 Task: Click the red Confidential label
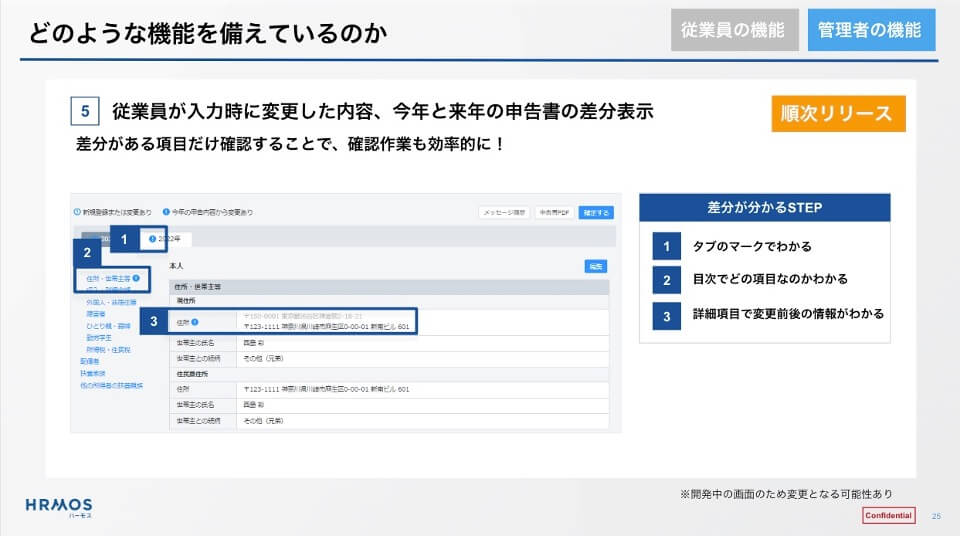click(888, 515)
